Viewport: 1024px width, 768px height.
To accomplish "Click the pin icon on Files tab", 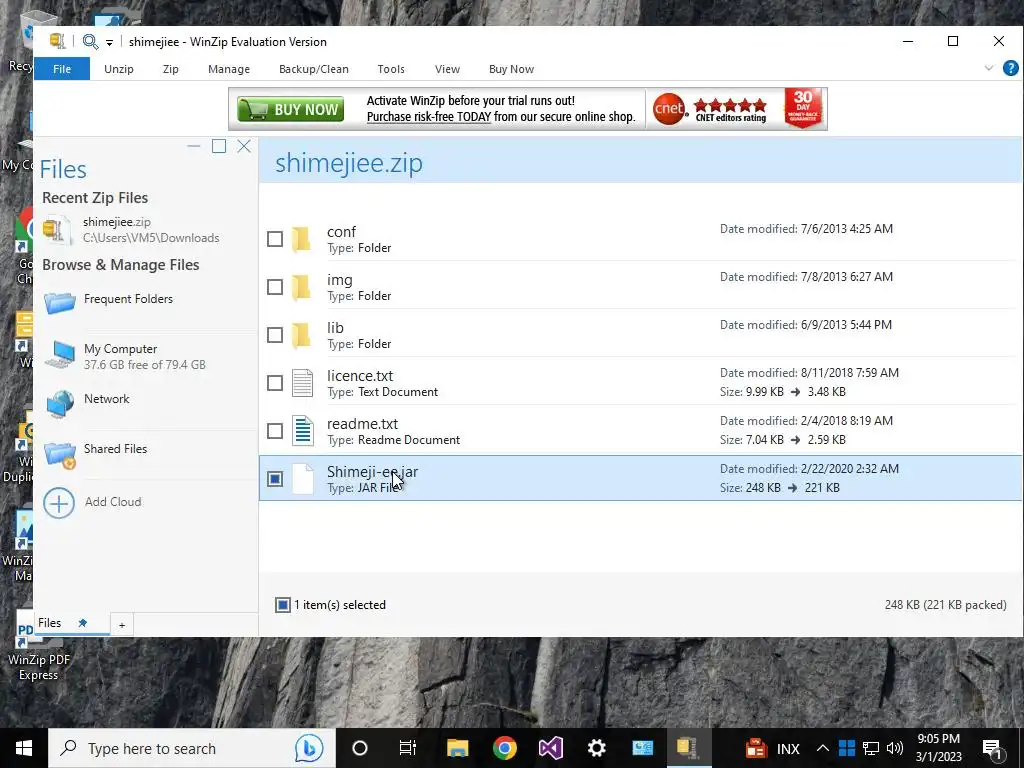I will click(82, 623).
